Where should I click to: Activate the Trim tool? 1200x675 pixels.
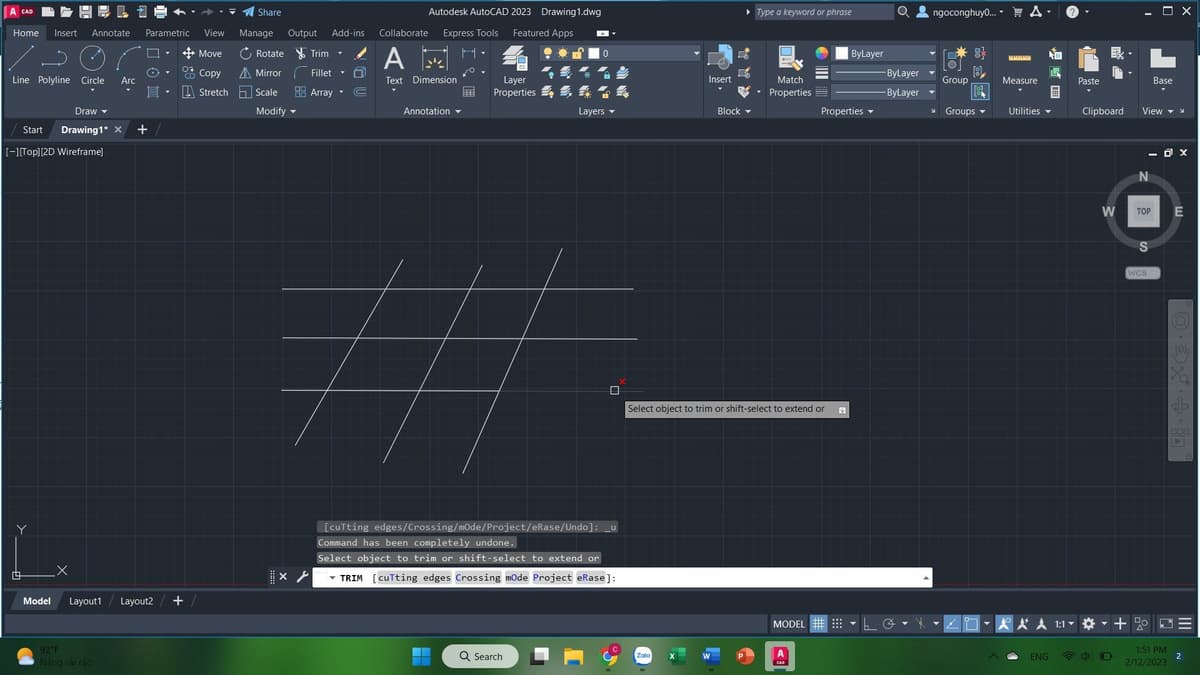click(312, 53)
